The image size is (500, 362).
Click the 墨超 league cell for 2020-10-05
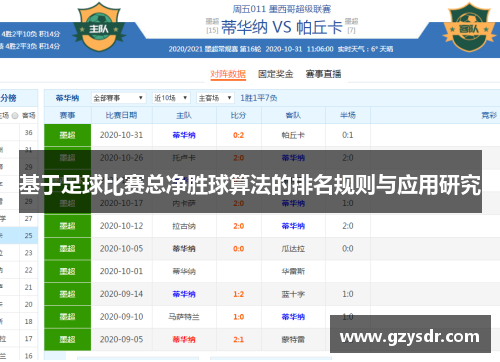click(67, 249)
